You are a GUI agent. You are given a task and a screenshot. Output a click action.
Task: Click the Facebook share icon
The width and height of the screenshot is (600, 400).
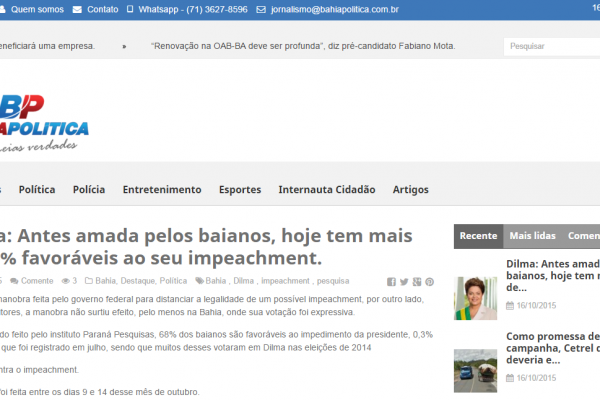[391, 281]
